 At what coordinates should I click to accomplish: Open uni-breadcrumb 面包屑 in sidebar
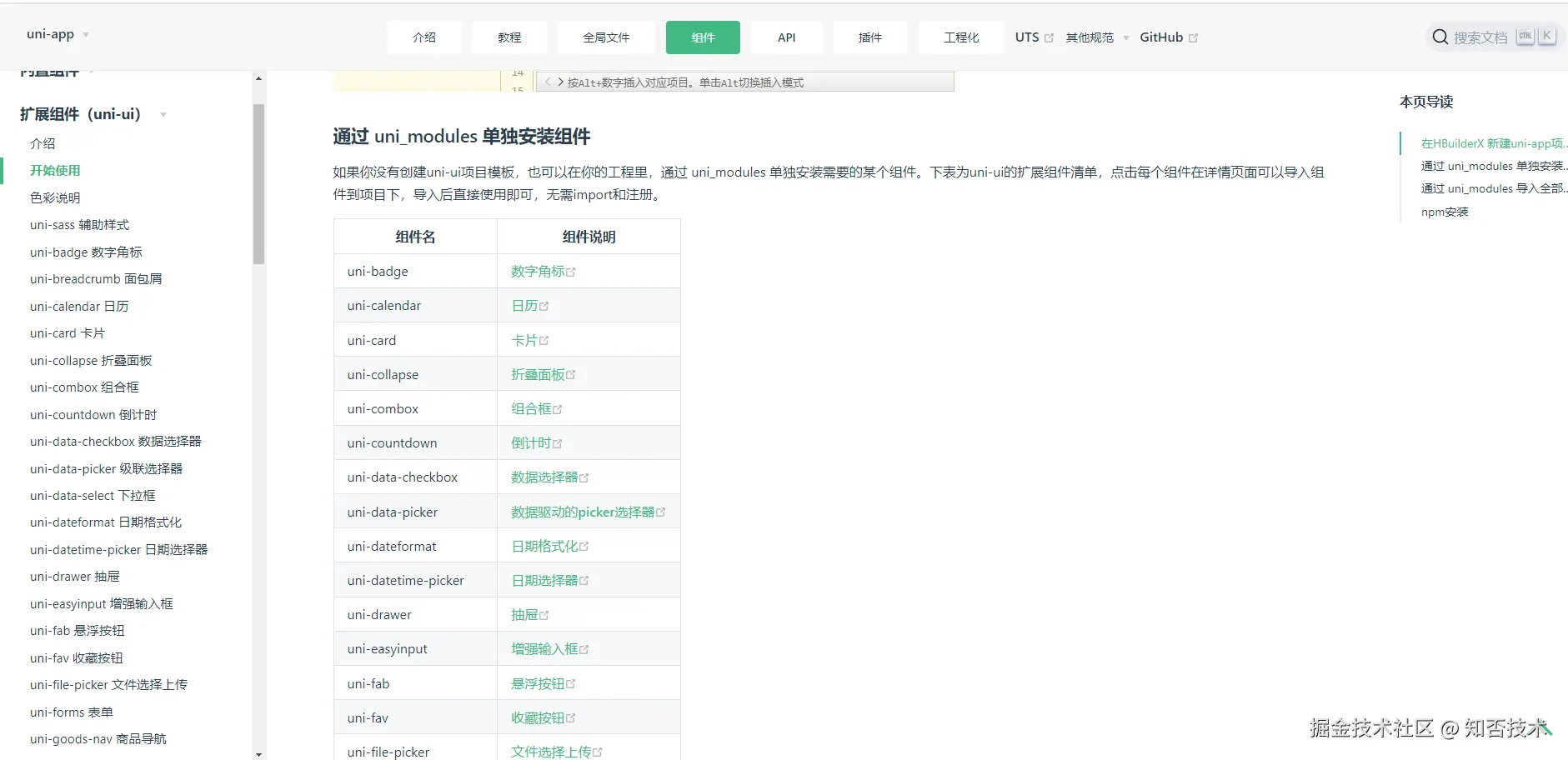[x=96, y=279]
